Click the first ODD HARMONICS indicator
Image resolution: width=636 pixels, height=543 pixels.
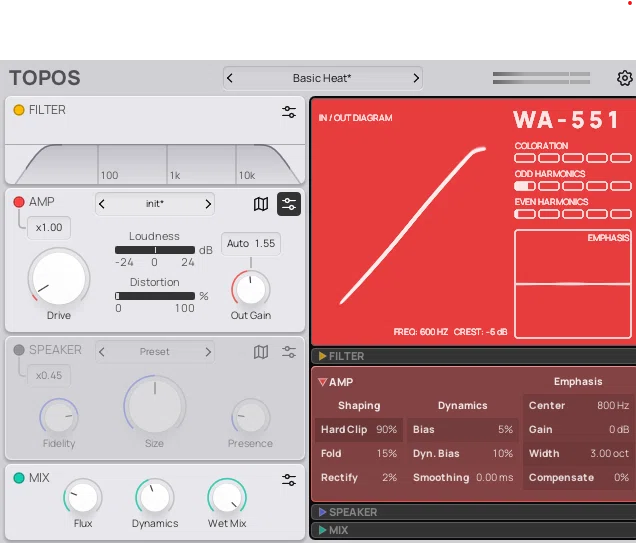tap(525, 186)
